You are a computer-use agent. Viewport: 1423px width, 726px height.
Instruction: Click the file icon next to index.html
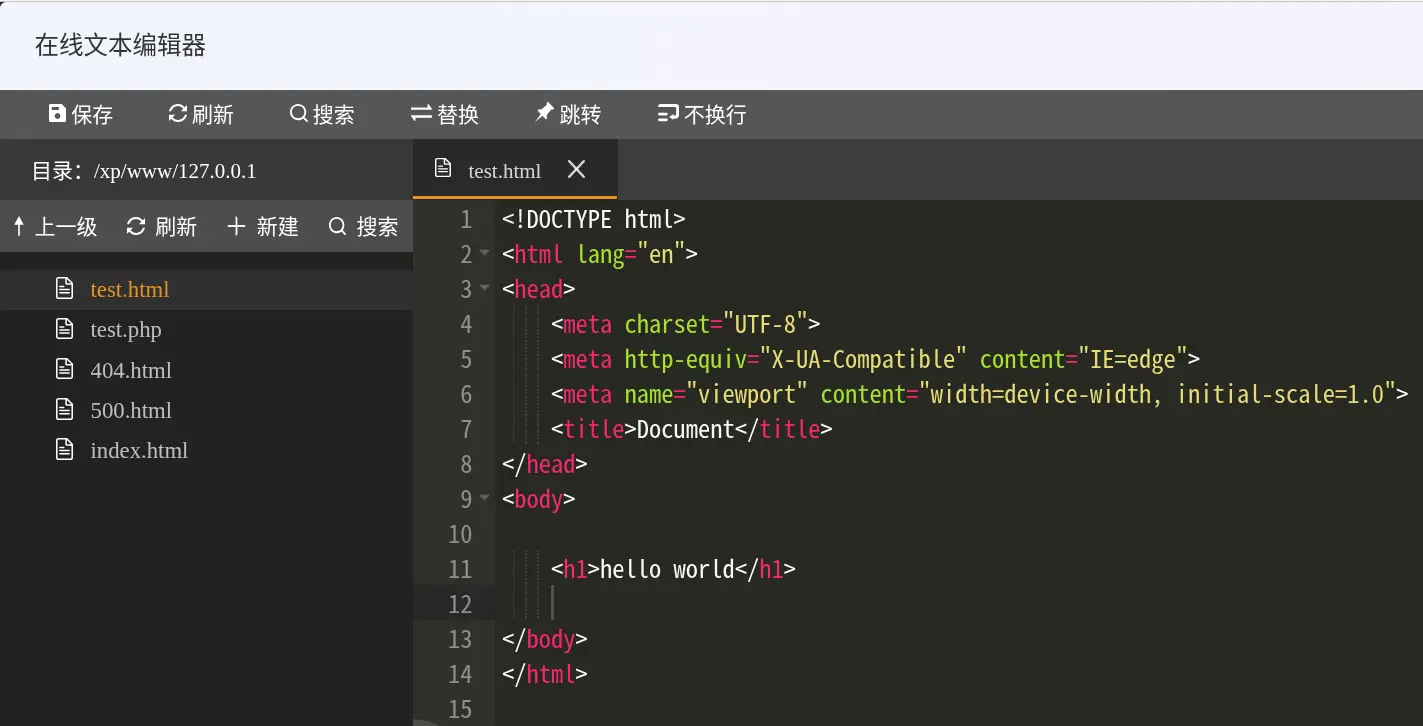(65, 450)
